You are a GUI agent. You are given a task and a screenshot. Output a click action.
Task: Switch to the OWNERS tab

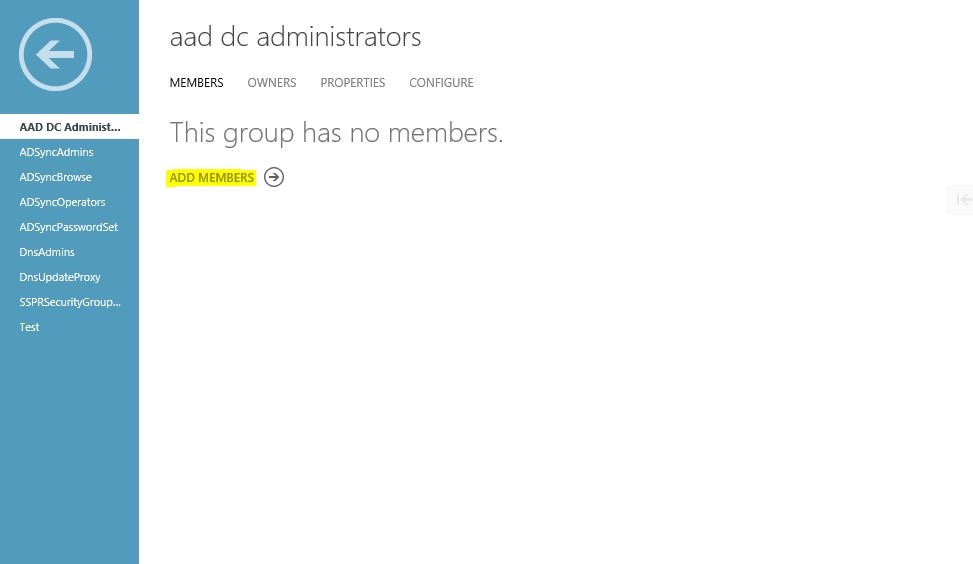coord(272,83)
